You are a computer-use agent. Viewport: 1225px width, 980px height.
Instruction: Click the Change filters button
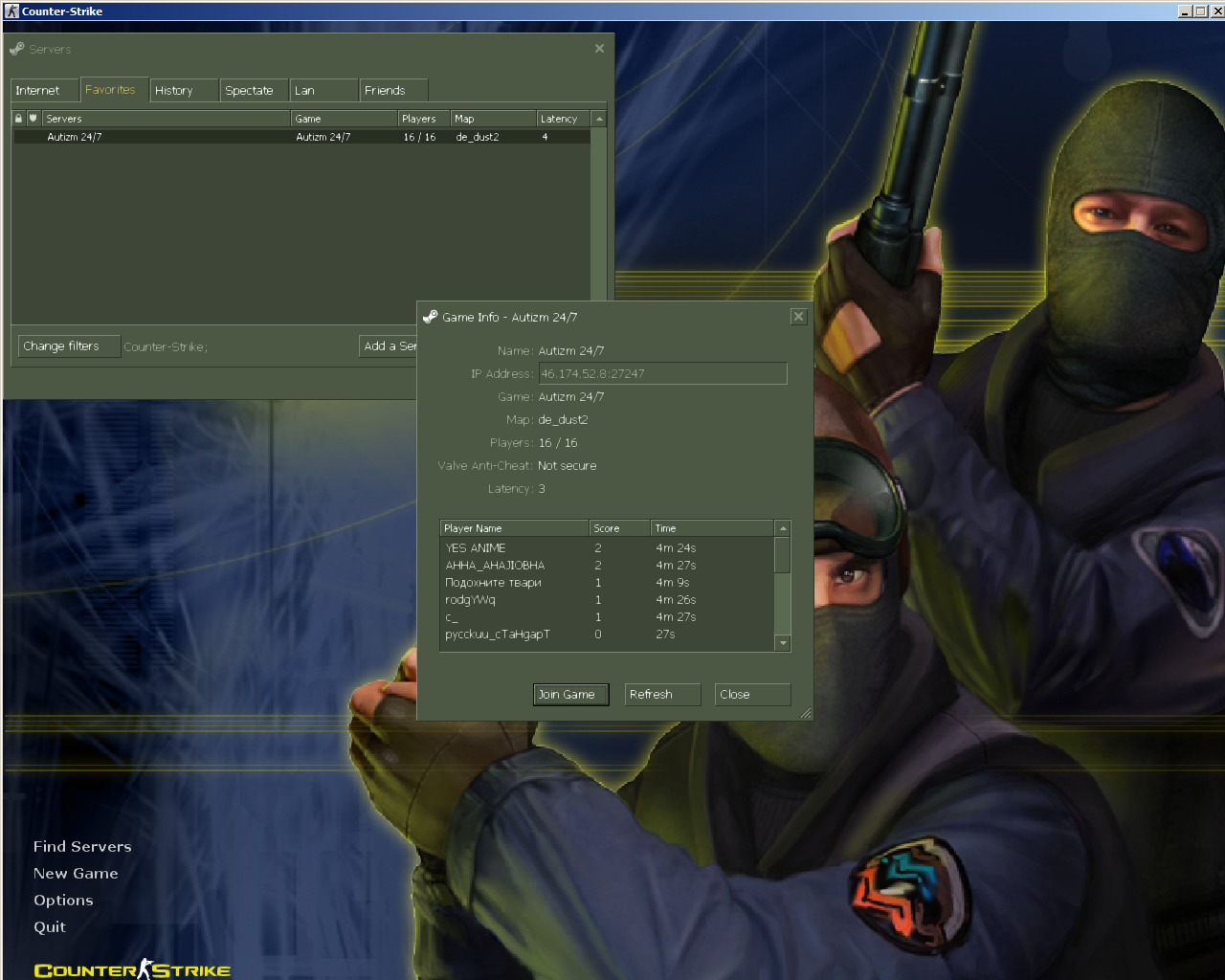pos(69,346)
